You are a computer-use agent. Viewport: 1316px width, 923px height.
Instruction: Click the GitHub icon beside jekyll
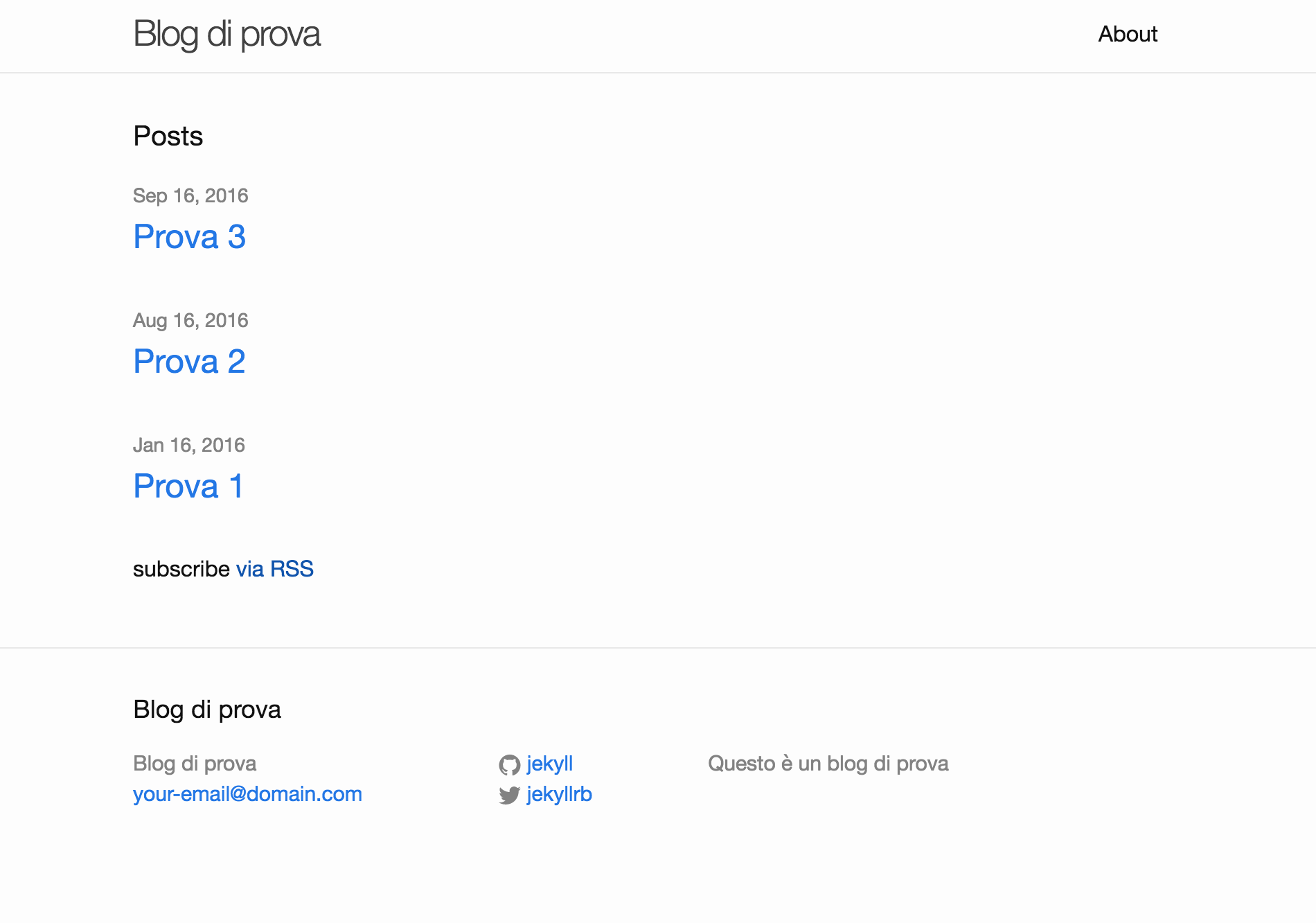pyautogui.click(x=509, y=765)
